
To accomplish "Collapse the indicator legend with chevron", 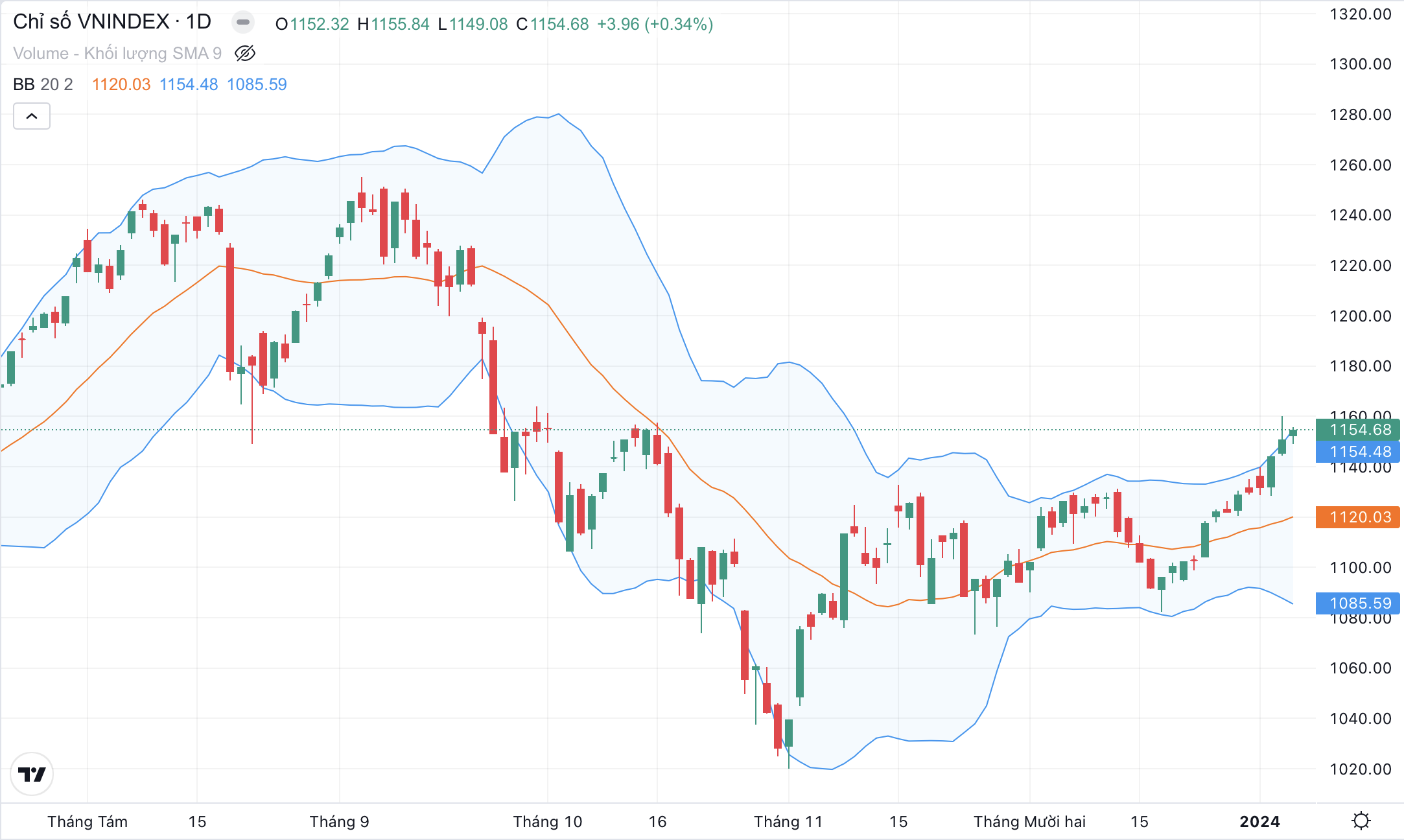I will [x=32, y=117].
